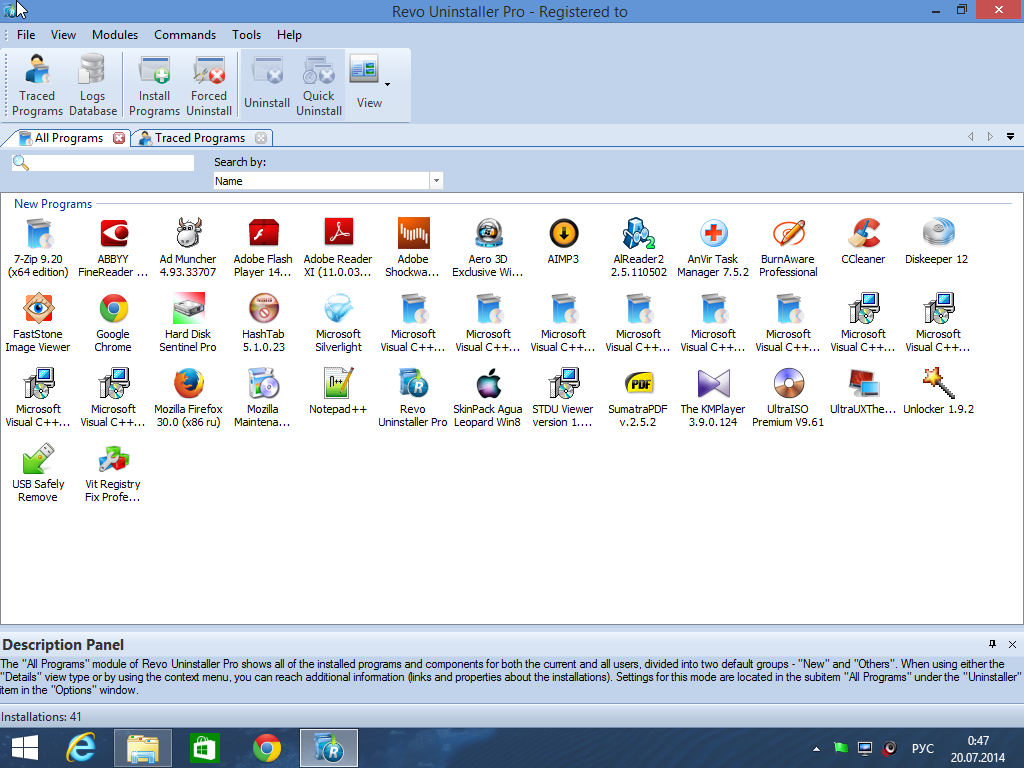Viewport: 1024px width, 768px height.
Task: Click the Install Programs toolbar button
Action: coord(154,86)
